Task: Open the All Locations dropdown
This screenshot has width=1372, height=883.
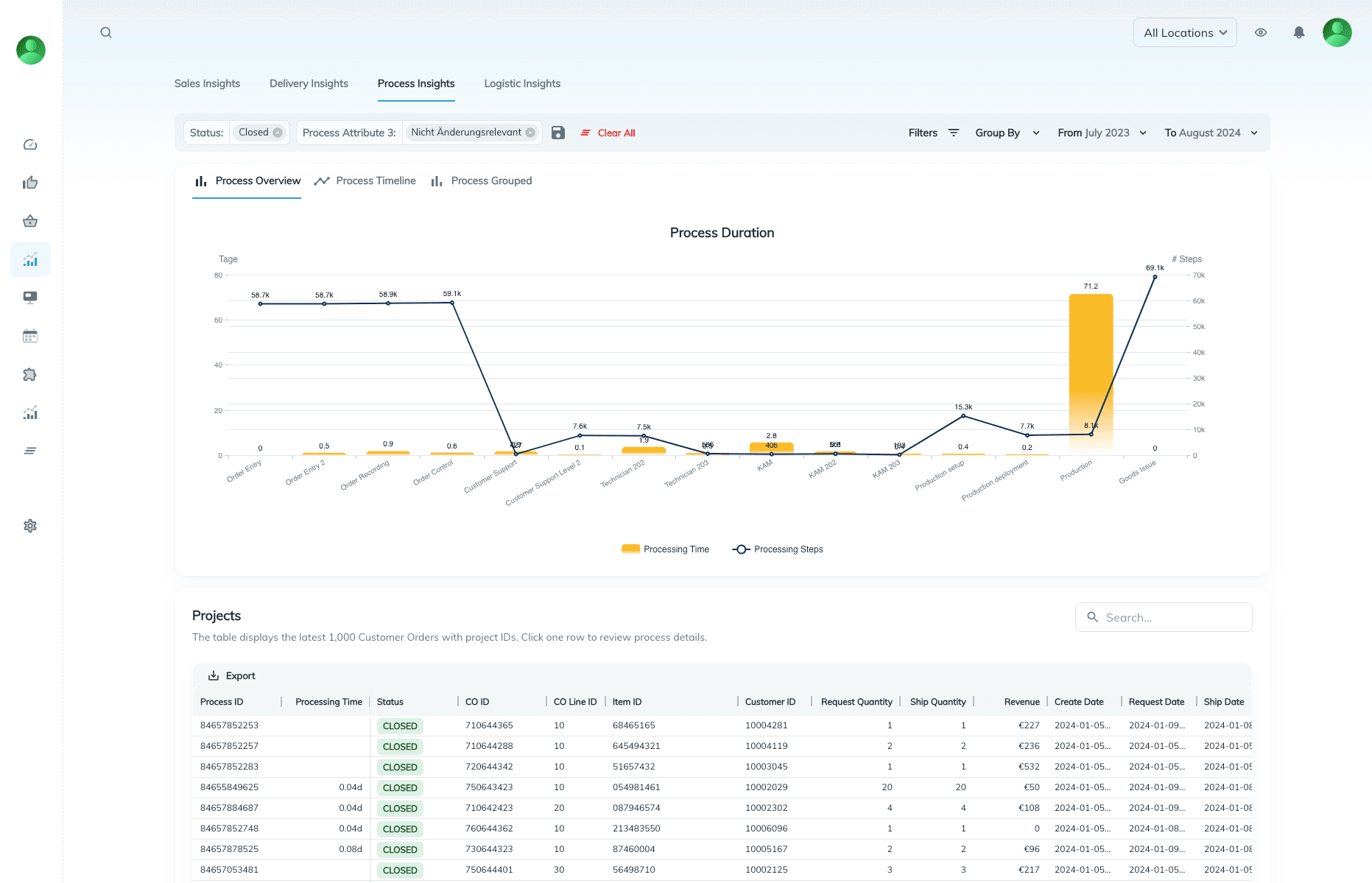Action: (x=1184, y=32)
